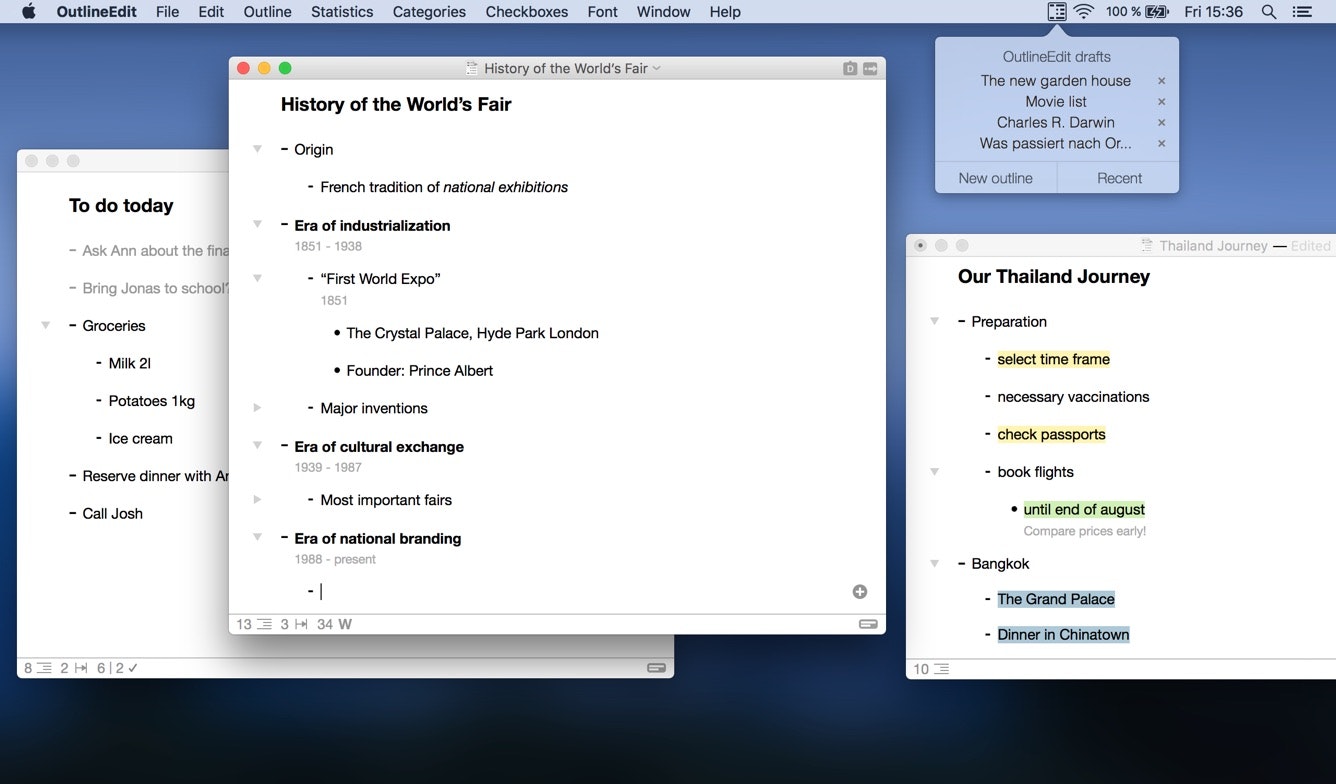This screenshot has width=1336, height=784.
Task: Open the draft marker "D" clipboard icon
Action: (x=850, y=68)
